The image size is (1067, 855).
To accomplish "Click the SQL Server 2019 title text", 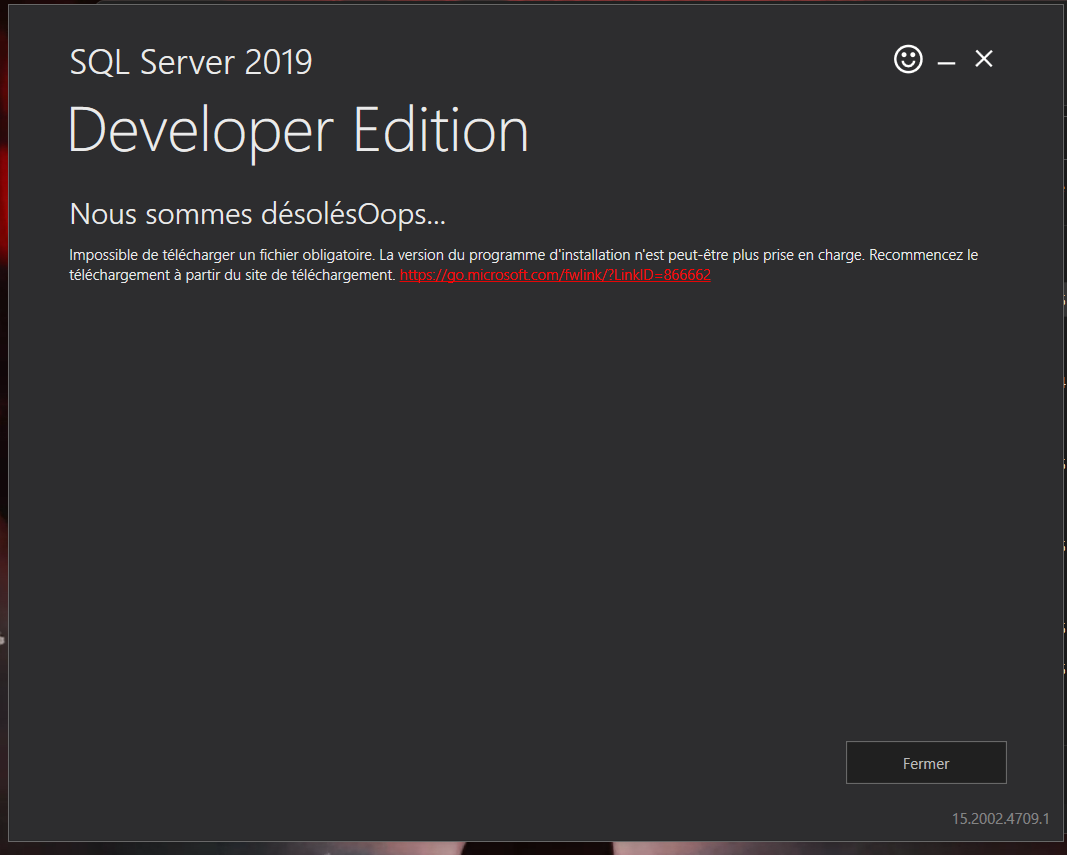I will (x=190, y=61).
